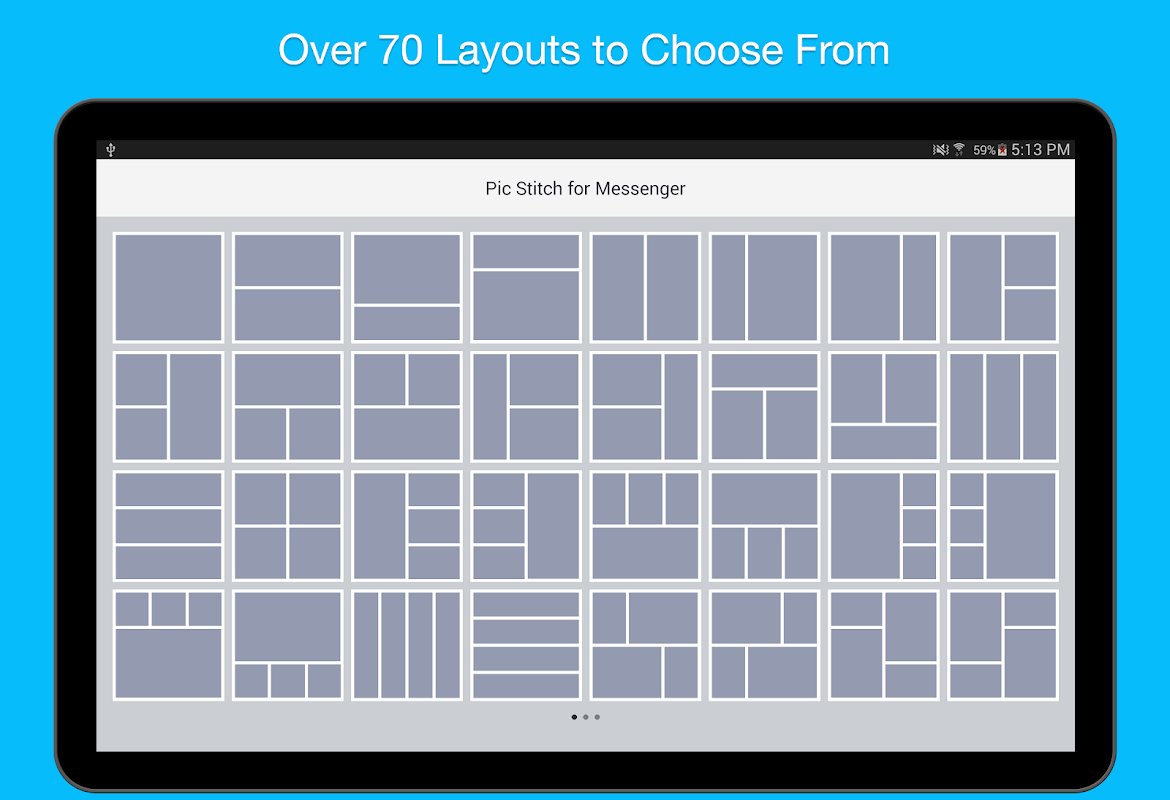Choose two-column layout with narrow right column
Screen dimensions: 1170x800
click(x=883, y=287)
